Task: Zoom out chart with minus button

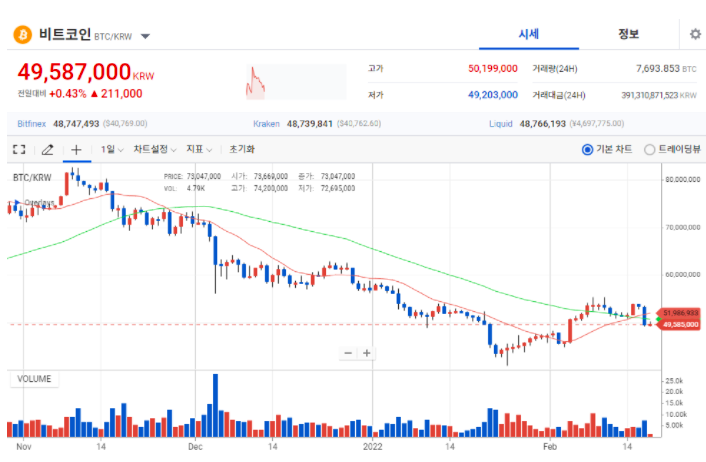Action: tap(348, 352)
